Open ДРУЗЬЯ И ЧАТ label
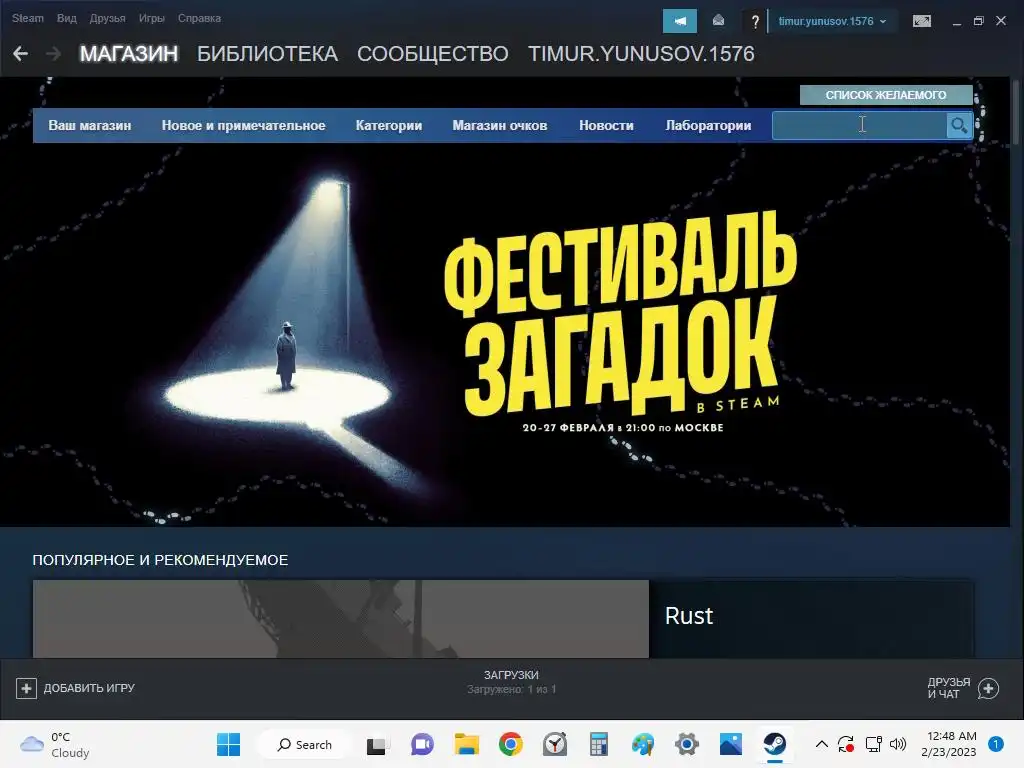Image resolution: width=1024 pixels, height=768 pixels. pyautogui.click(x=948, y=688)
